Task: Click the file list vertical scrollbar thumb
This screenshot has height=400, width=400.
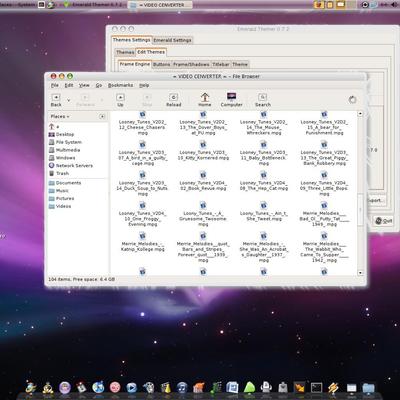Action: [360, 210]
